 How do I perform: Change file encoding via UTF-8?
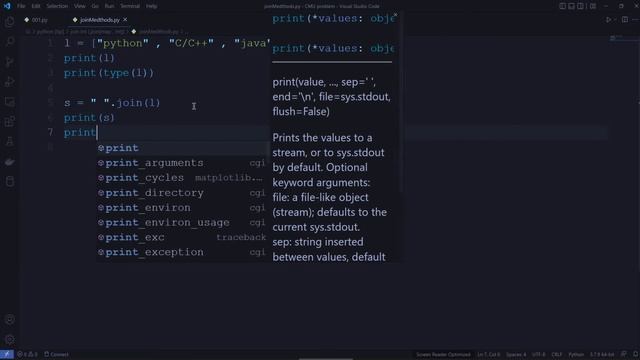coord(538,354)
